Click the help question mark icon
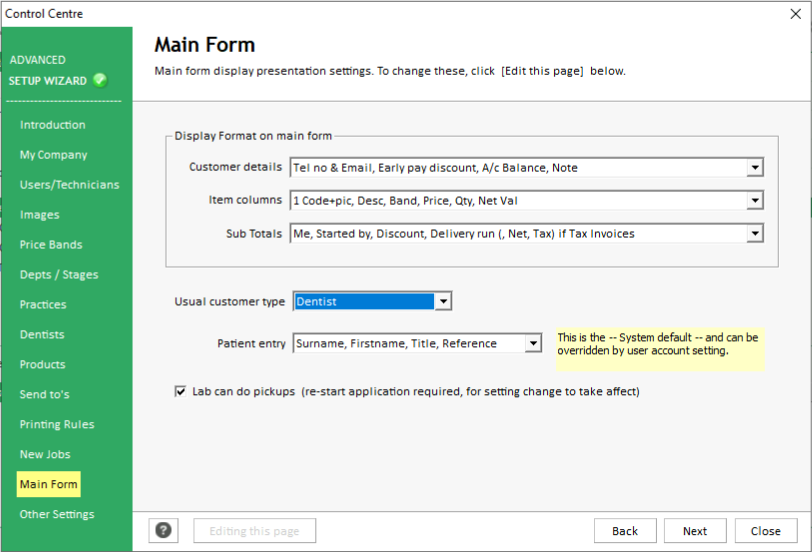Screen dimensions: 812x552 pyautogui.click(x=163, y=530)
